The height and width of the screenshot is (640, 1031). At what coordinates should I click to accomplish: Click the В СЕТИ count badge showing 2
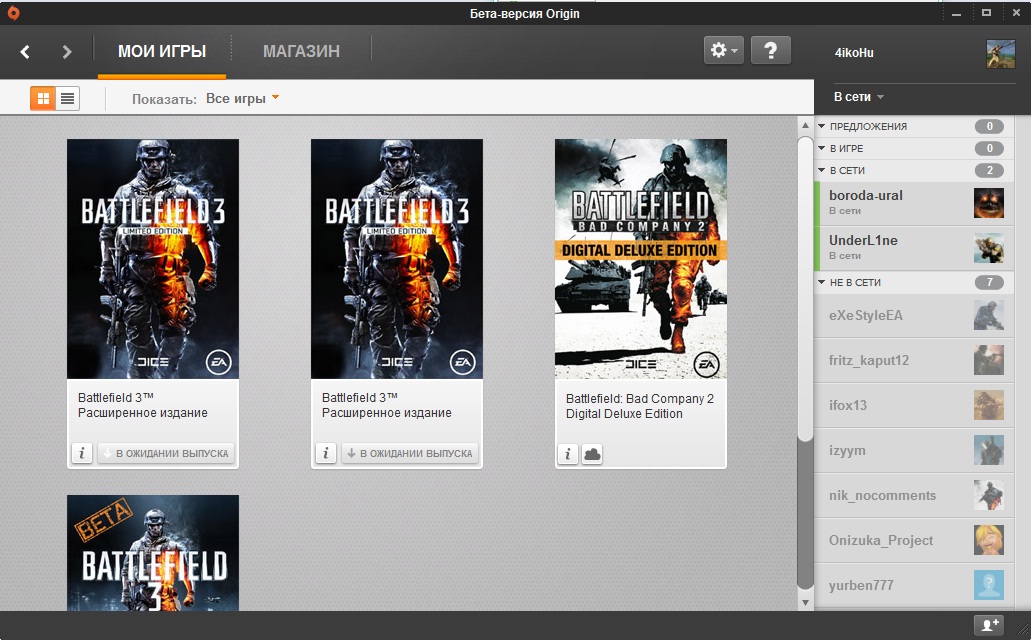[989, 170]
